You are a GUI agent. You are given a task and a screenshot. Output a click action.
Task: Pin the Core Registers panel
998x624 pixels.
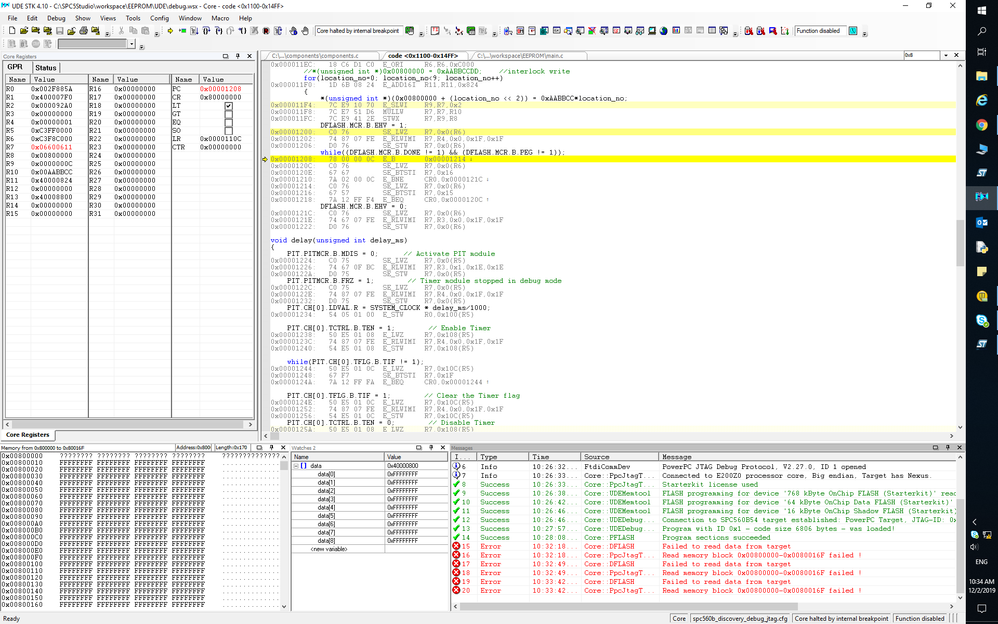click(237, 56)
